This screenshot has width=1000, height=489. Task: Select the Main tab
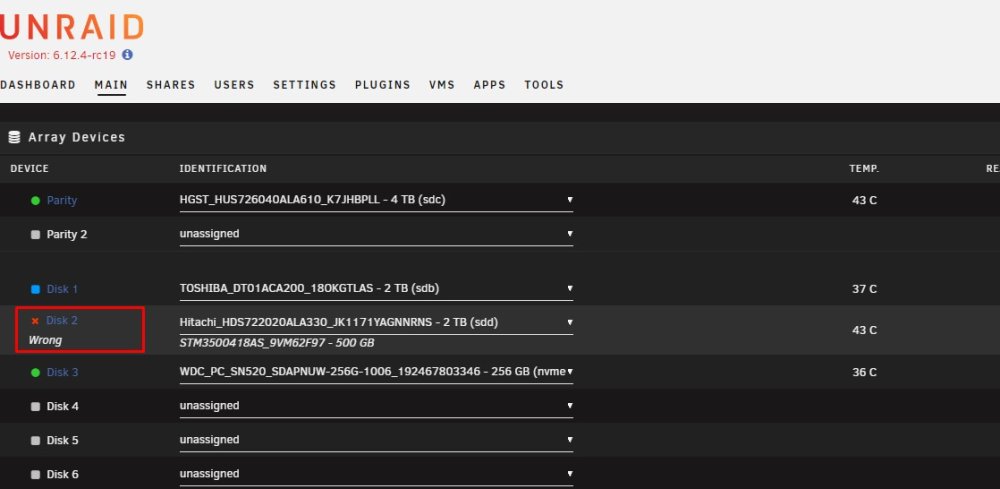tap(111, 85)
